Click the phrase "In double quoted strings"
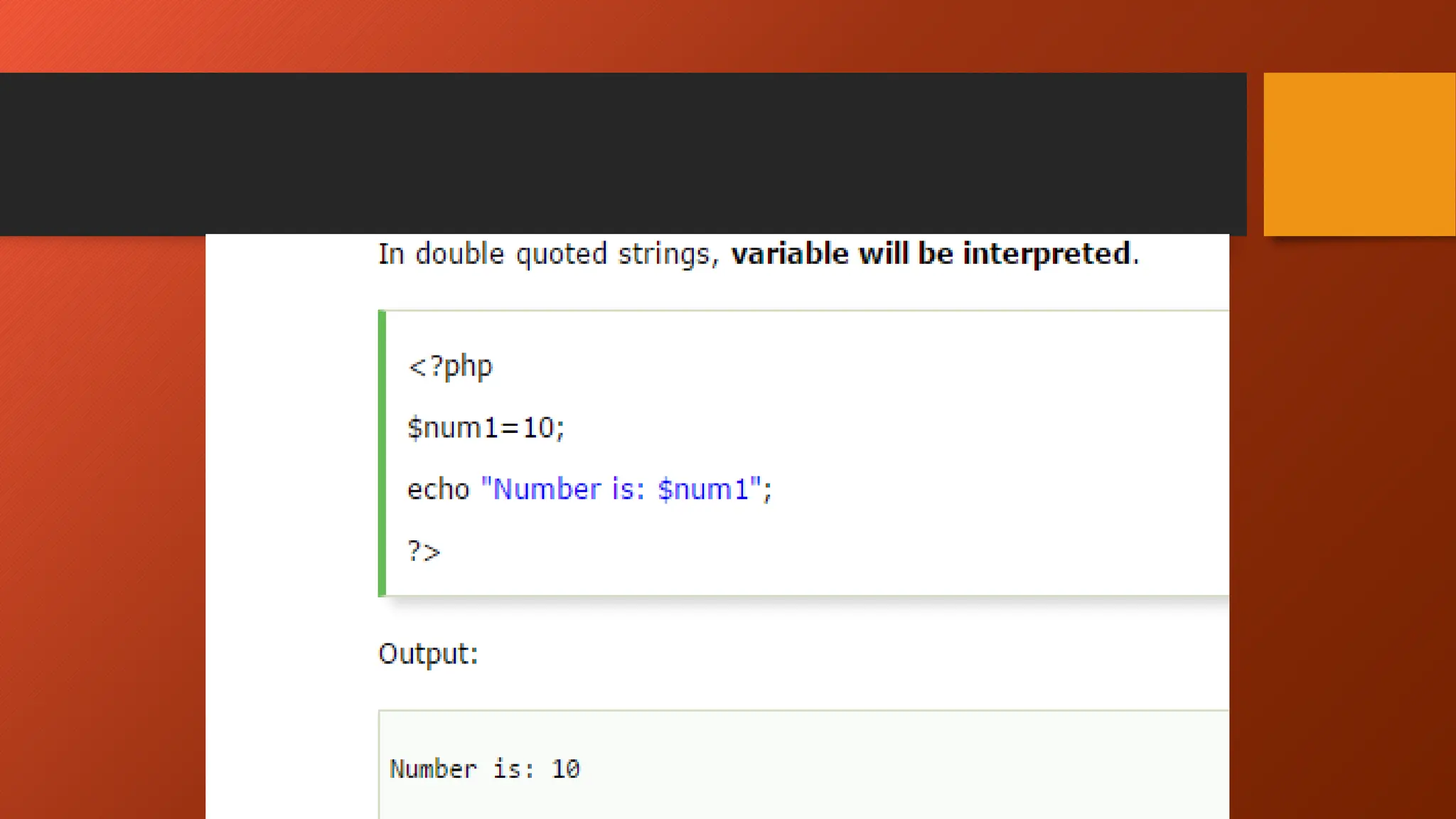 coord(544,254)
